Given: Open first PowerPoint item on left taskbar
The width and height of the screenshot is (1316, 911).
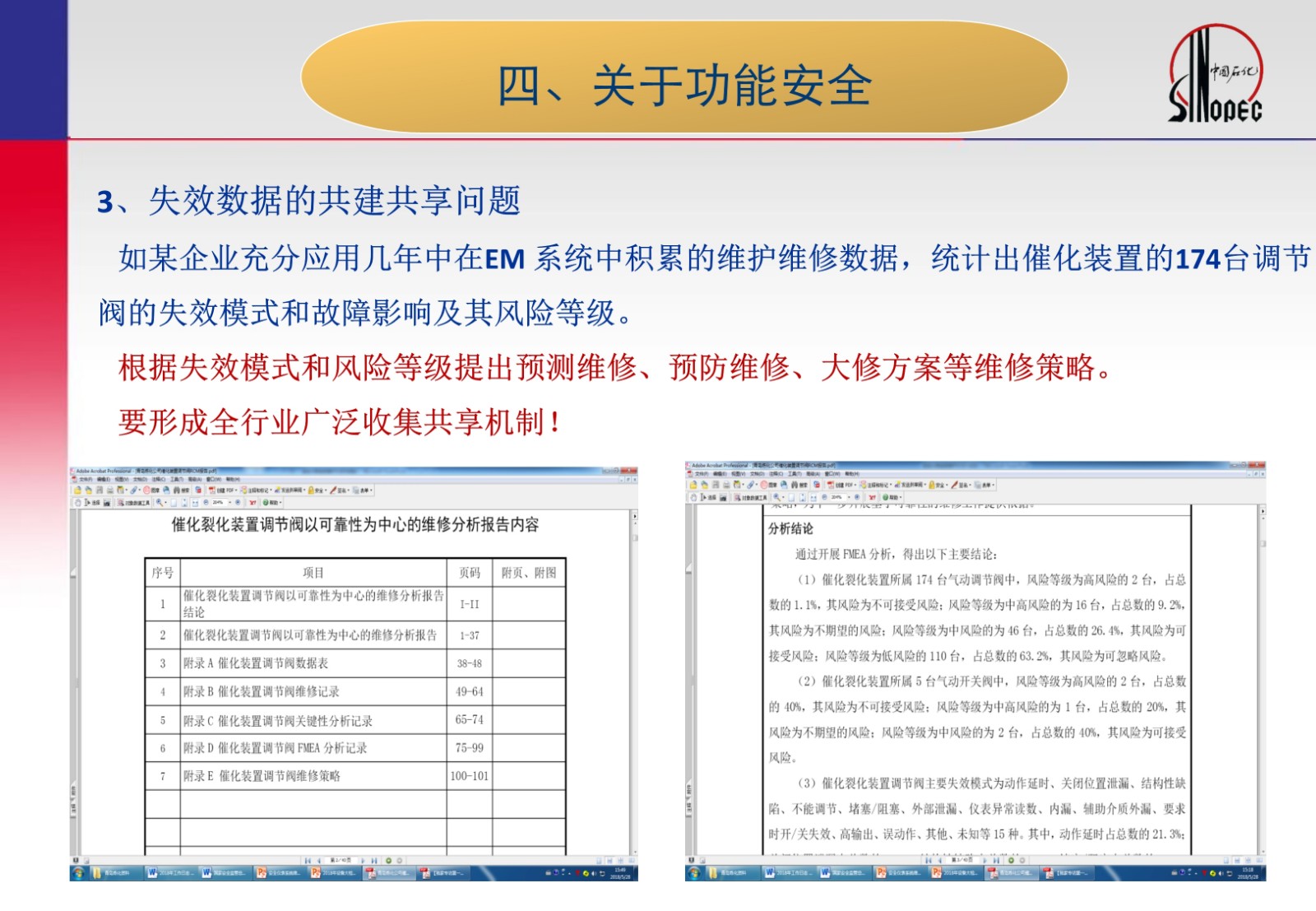Looking at the screenshot, I should [279, 872].
